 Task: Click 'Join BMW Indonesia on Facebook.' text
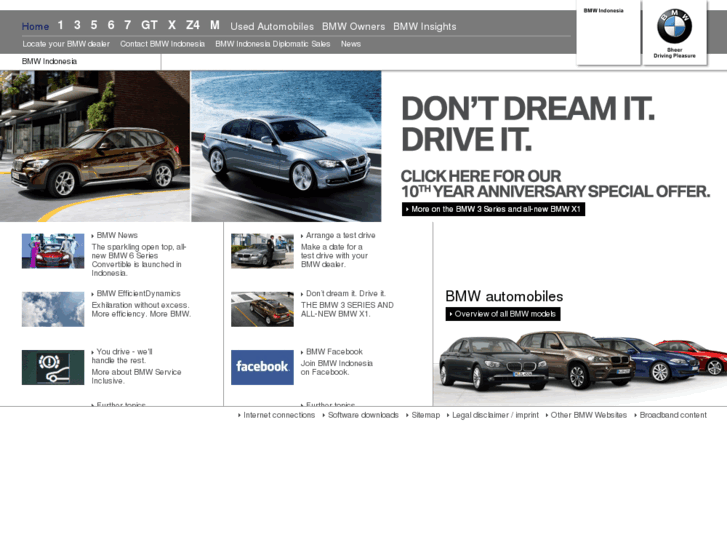pos(337,368)
